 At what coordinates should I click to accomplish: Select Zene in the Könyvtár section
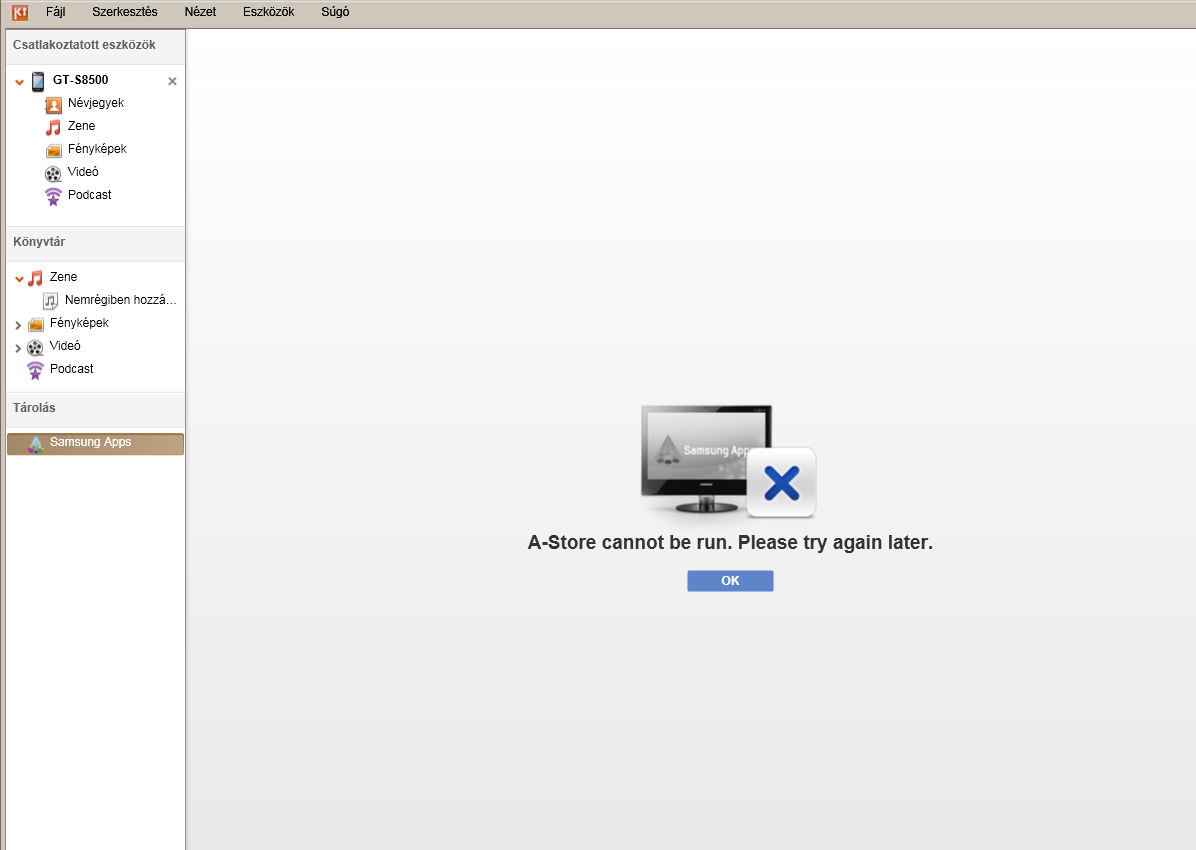[63, 277]
